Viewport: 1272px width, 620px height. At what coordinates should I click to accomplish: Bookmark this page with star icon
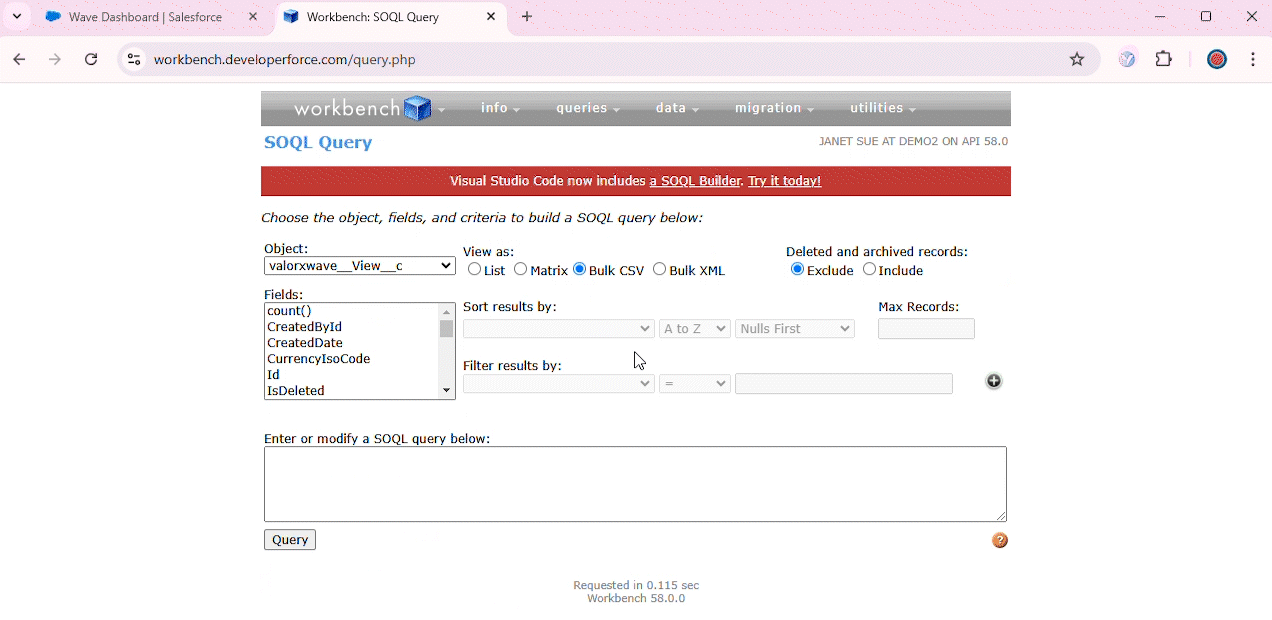point(1077,59)
